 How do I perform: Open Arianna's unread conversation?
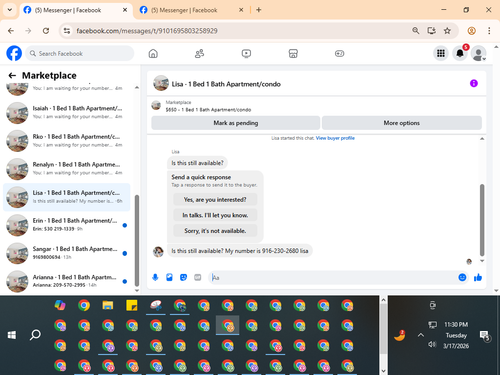point(66,281)
